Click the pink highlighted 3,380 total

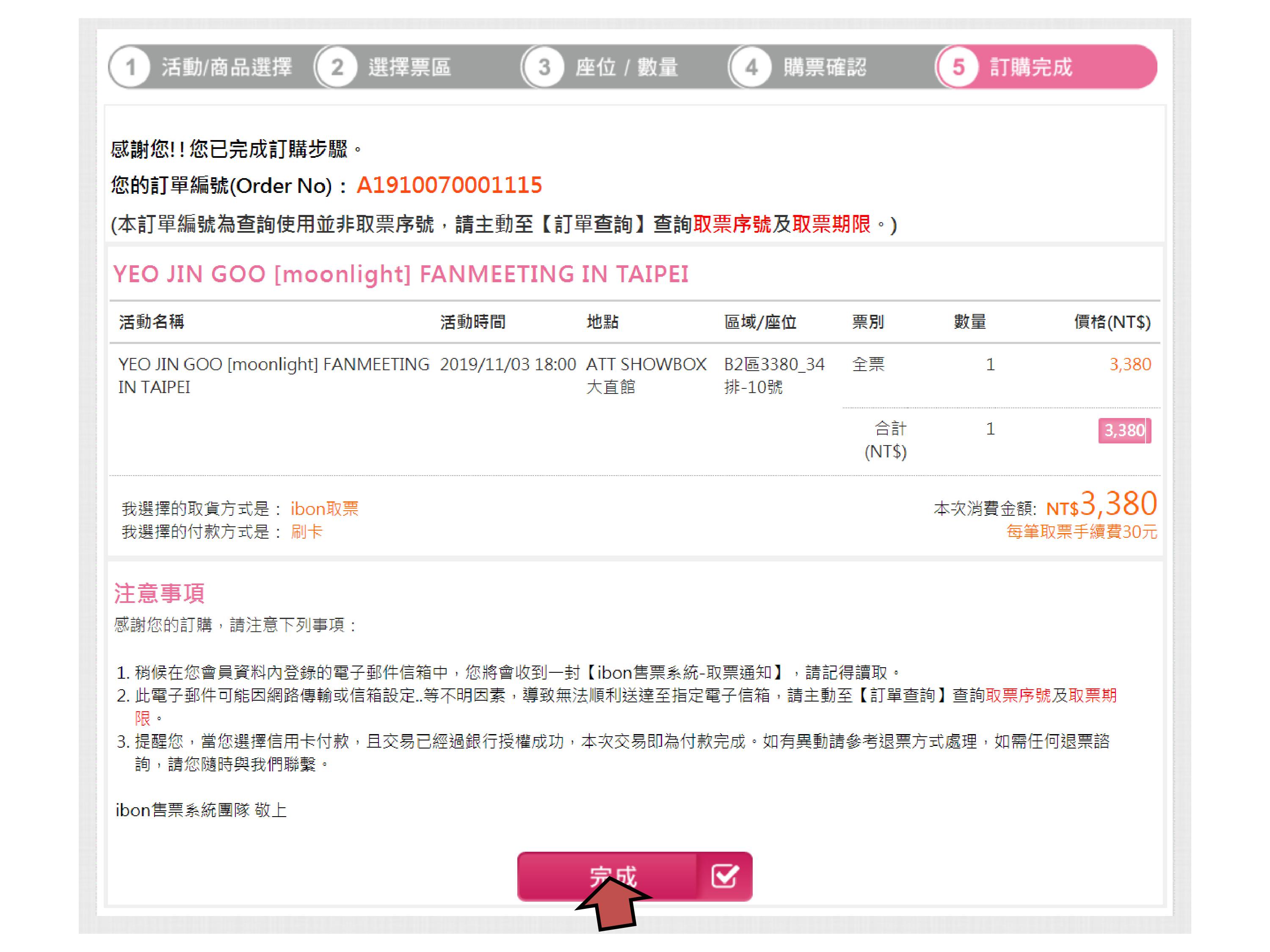coord(1125,430)
